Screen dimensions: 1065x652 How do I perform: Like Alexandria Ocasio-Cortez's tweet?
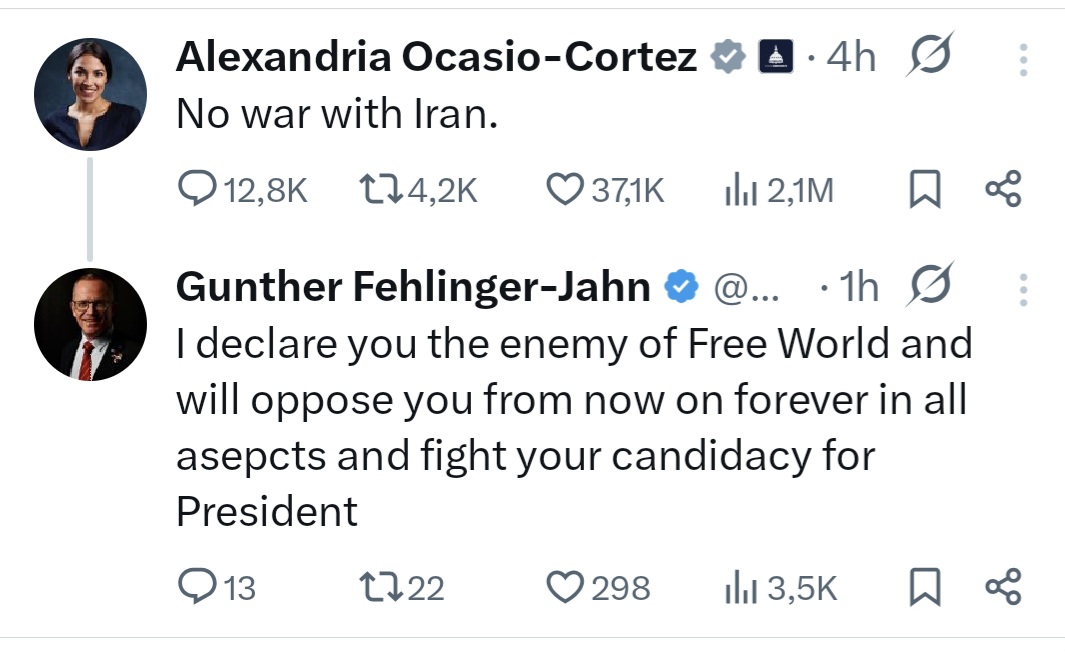point(566,189)
